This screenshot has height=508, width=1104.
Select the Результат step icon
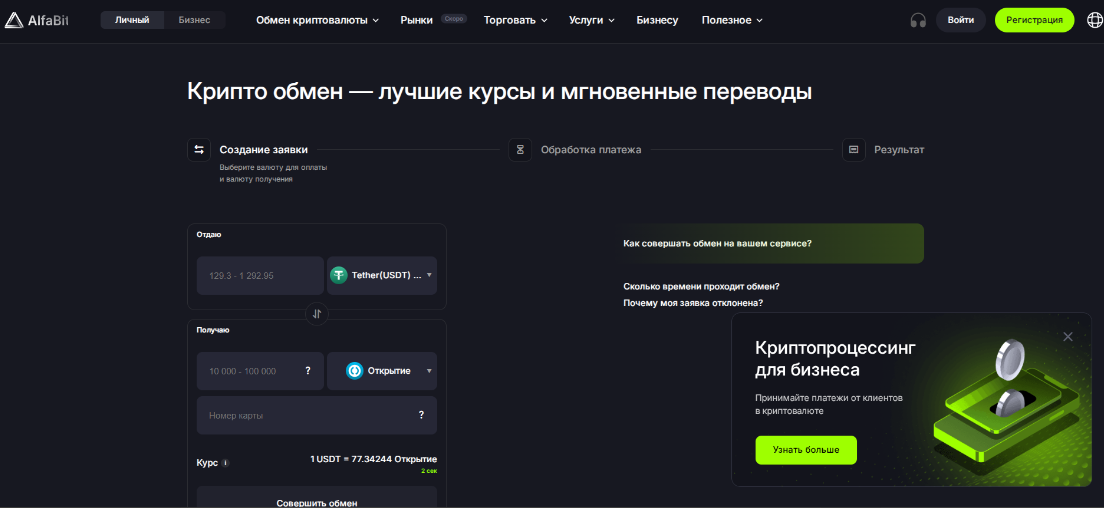point(853,150)
